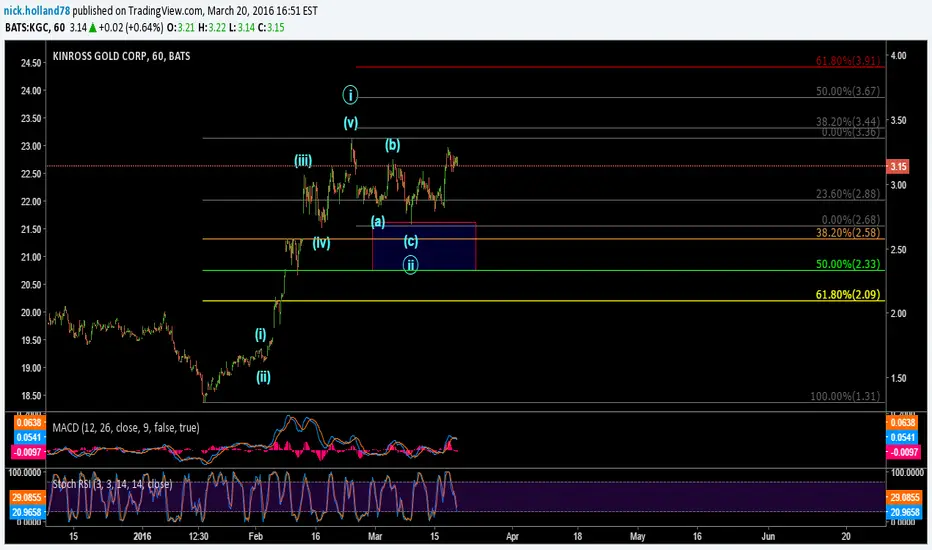
Task: Select the (b) wave label
Action: tap(392, 144)
